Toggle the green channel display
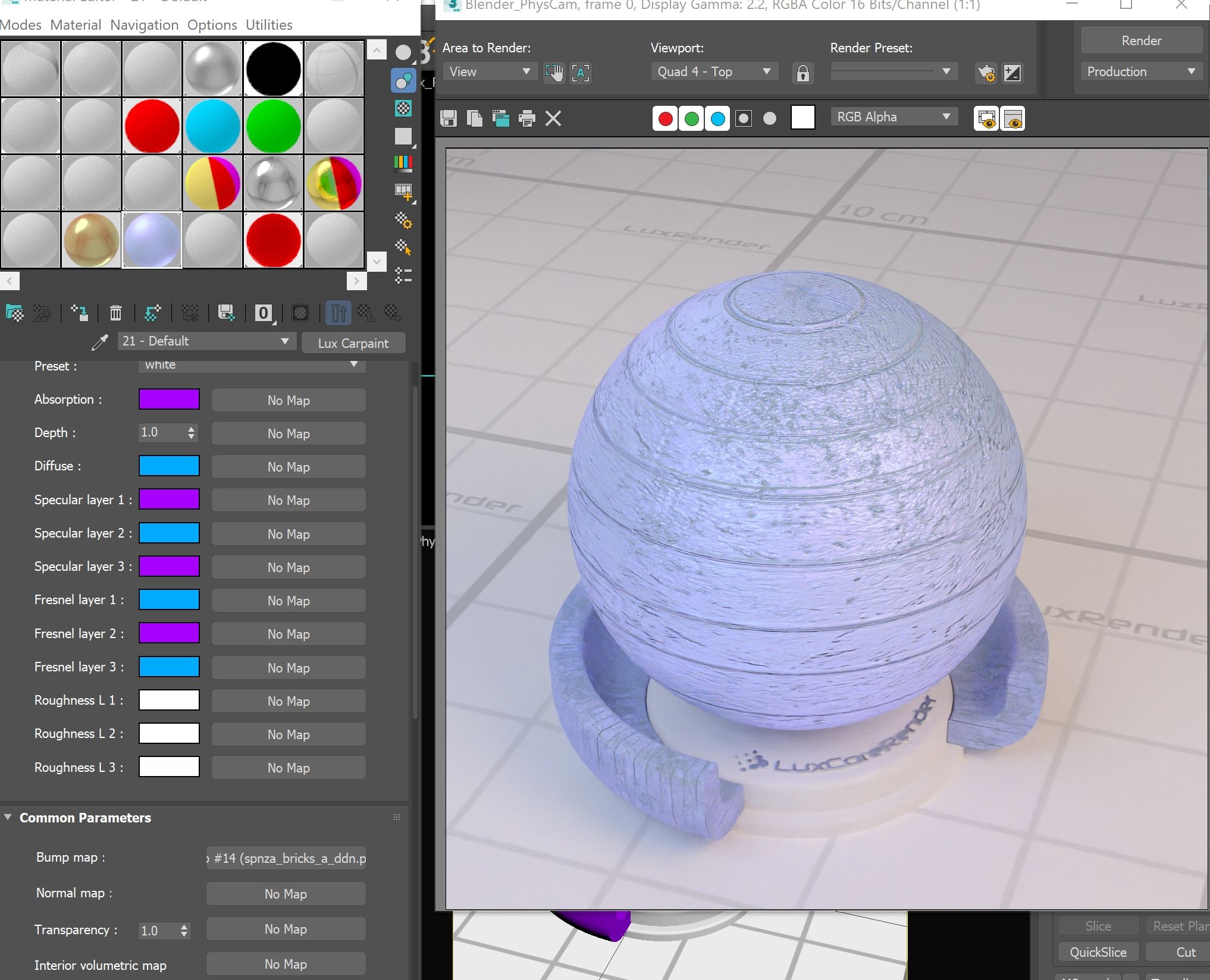 pos(691,118)
